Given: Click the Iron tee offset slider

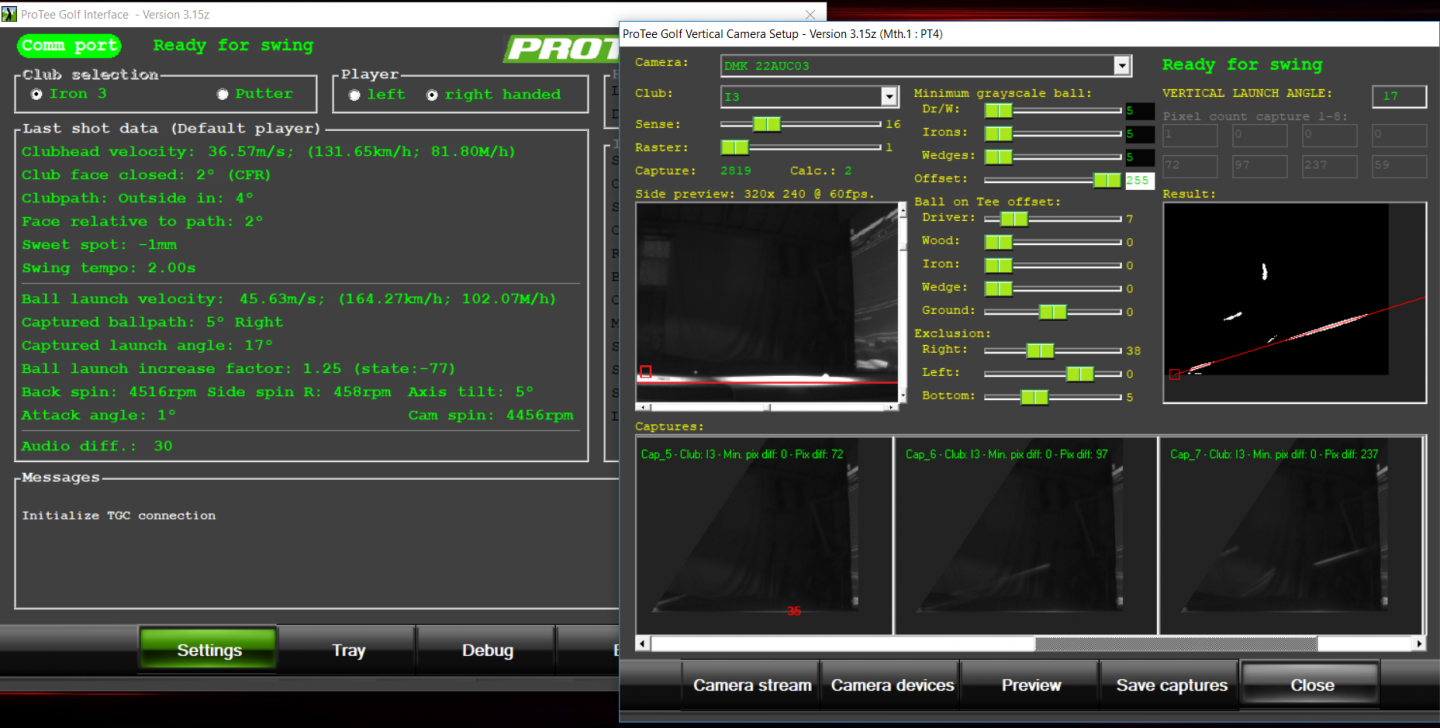Looking at the screenshot, I should tap(998, 265).
